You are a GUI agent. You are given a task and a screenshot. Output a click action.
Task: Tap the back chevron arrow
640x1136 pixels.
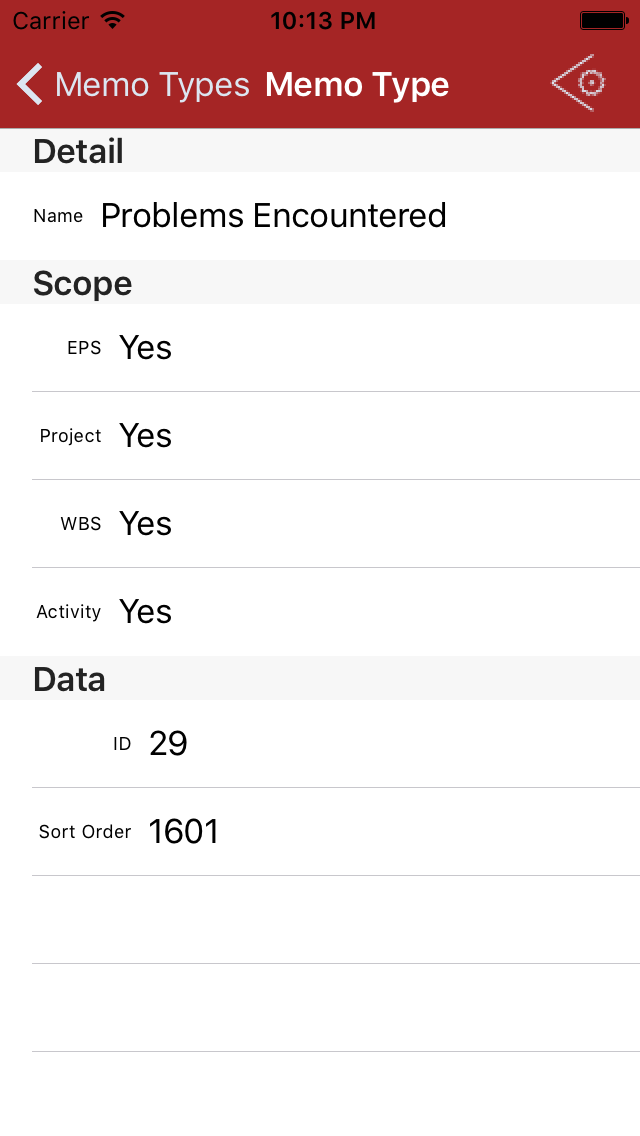click(x=30, y=84)
